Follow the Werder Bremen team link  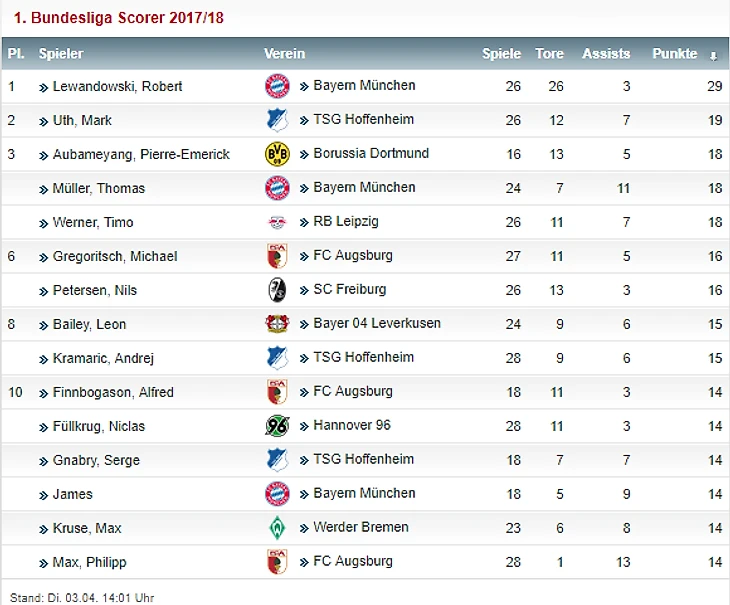[361, 527]
